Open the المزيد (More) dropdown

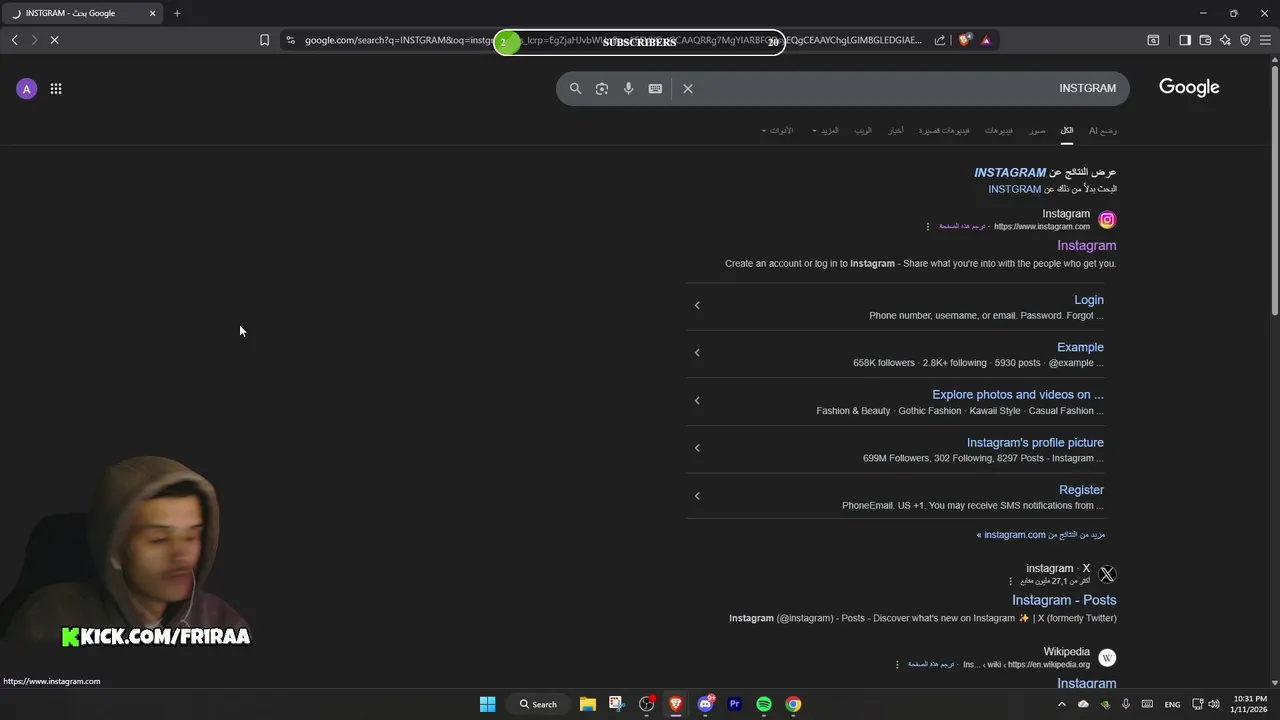(x=826, y=131)
